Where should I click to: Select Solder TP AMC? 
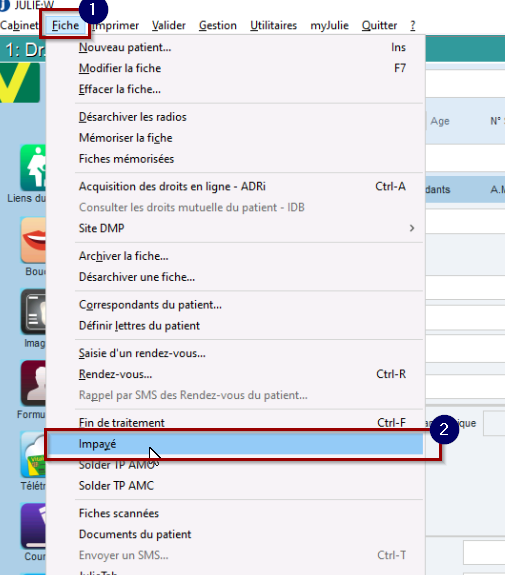coord(235,486)
